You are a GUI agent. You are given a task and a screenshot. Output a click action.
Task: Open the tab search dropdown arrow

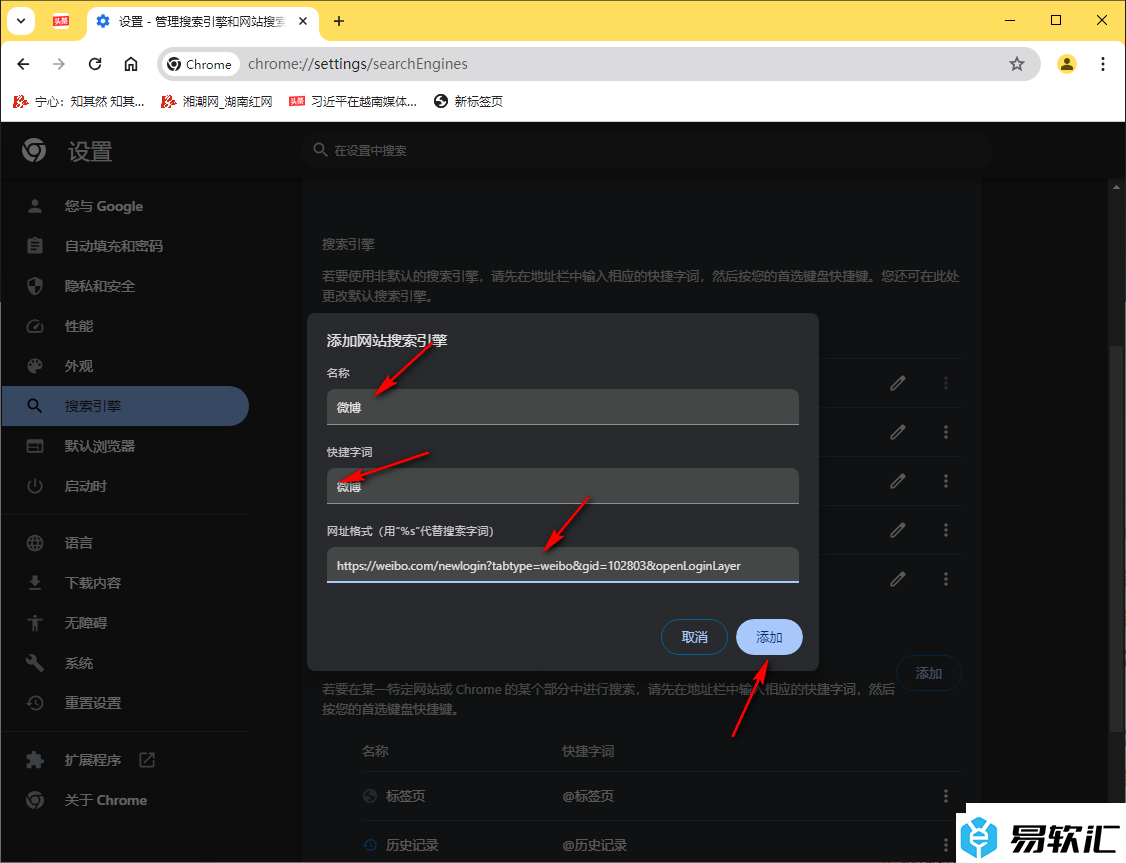21,21
